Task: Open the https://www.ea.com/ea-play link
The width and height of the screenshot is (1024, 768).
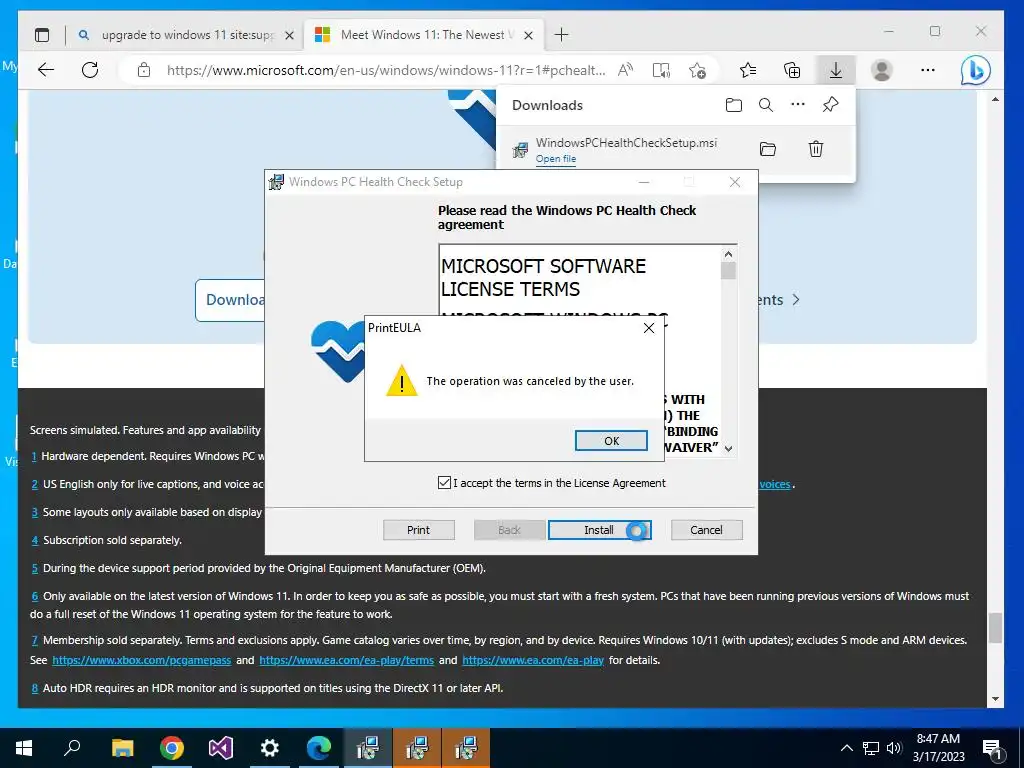Action: (533, 660)
